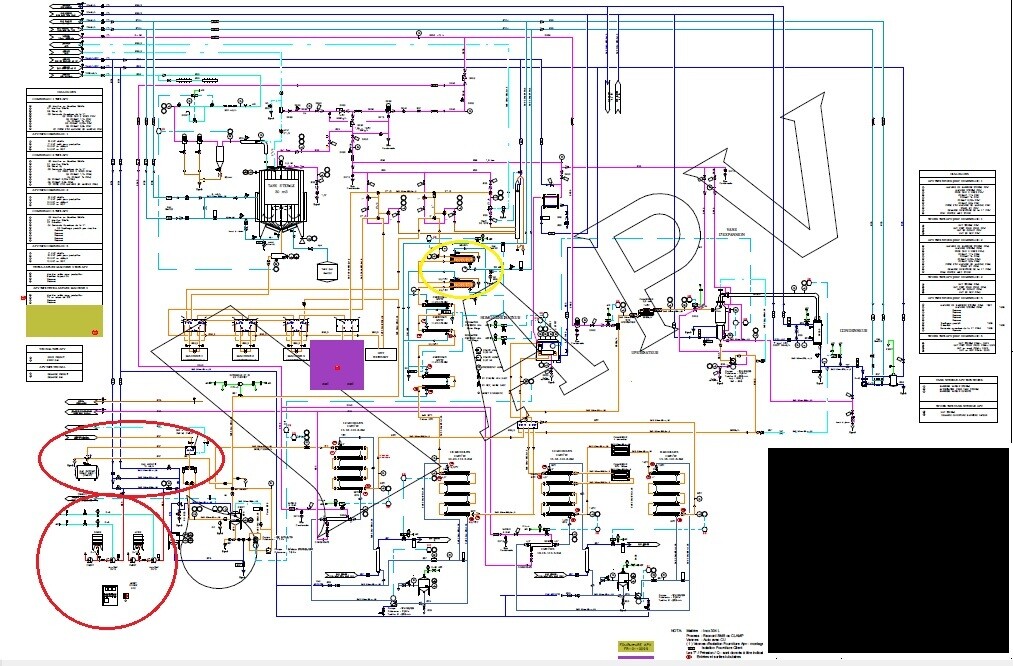The height and width of the screenshot is (666, 1013).
Task: Click the olive green filled rectangle in left legend
Action: tap(64, 321)
